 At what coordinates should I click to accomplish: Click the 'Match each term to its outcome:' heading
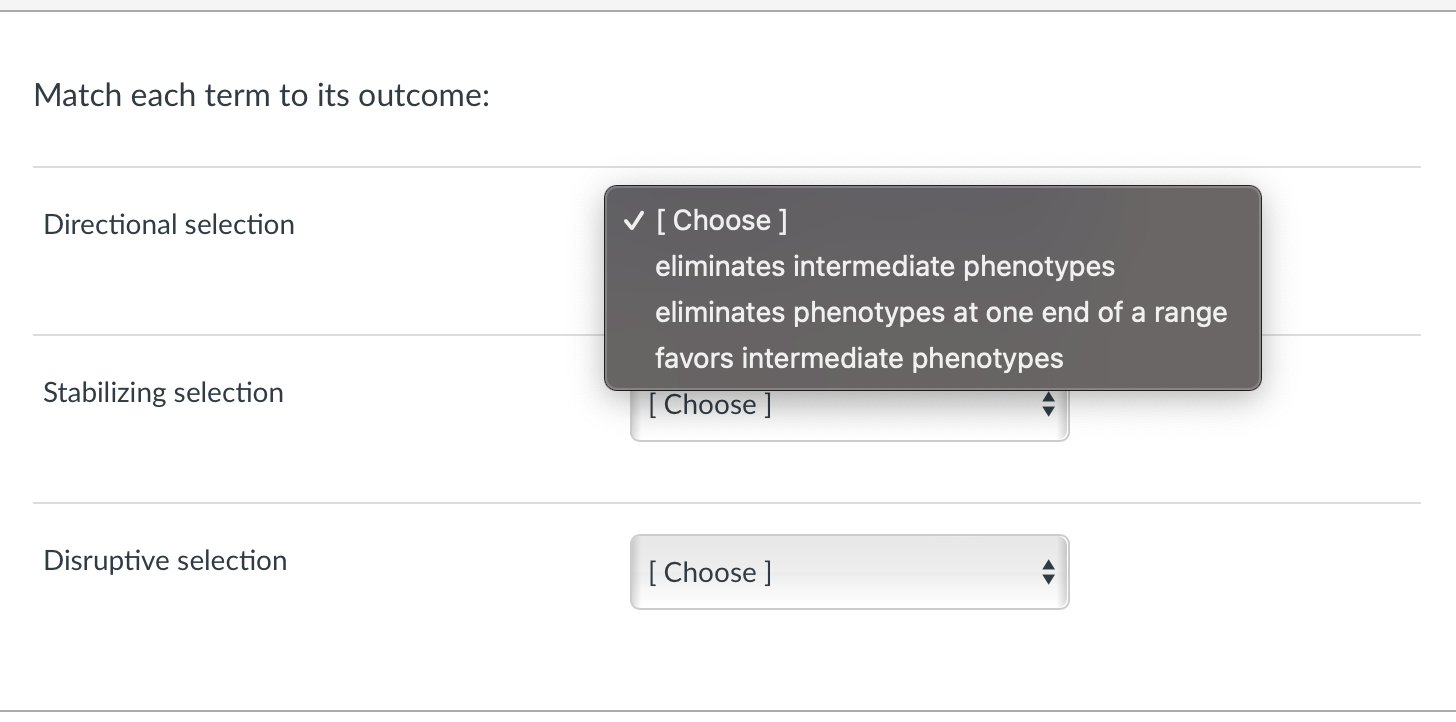260,95
